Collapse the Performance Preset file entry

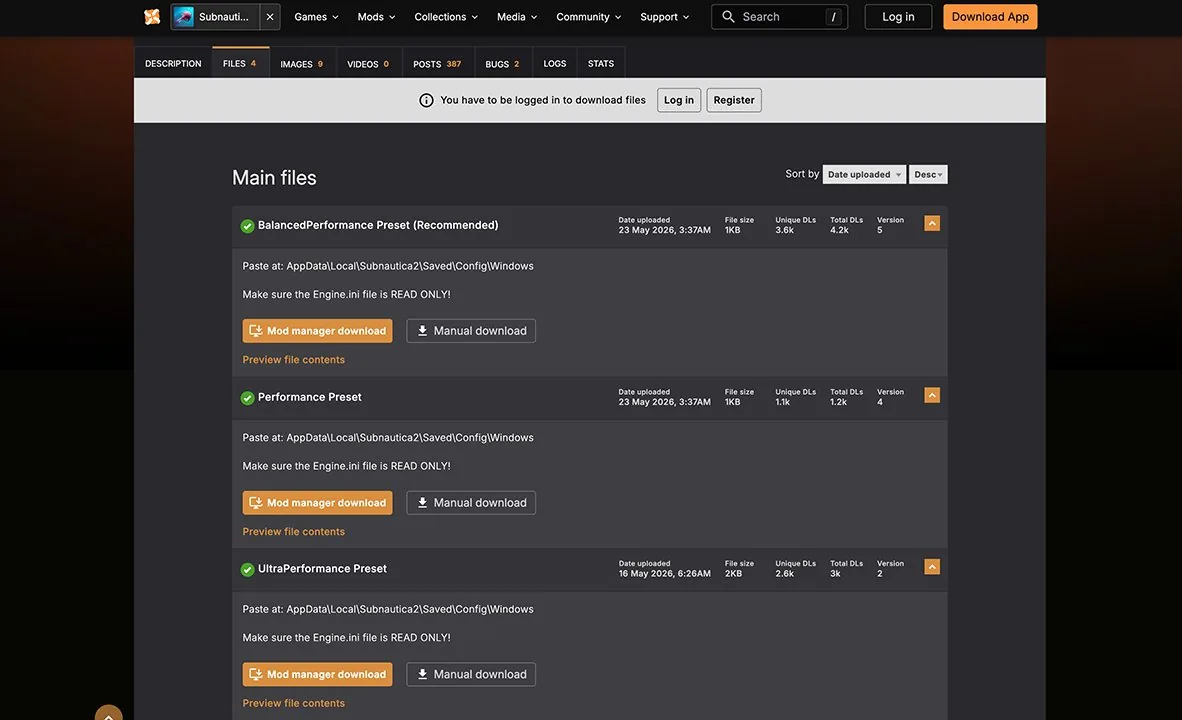pyautogui.click(x=932, y=395)
